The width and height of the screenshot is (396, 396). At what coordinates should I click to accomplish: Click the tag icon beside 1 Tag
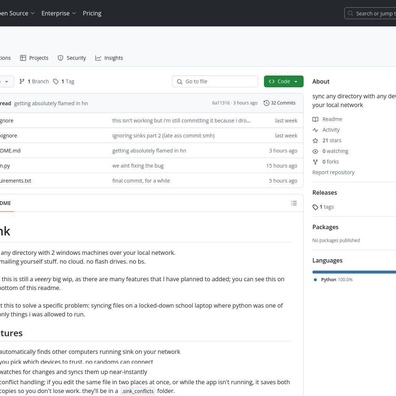56,81
